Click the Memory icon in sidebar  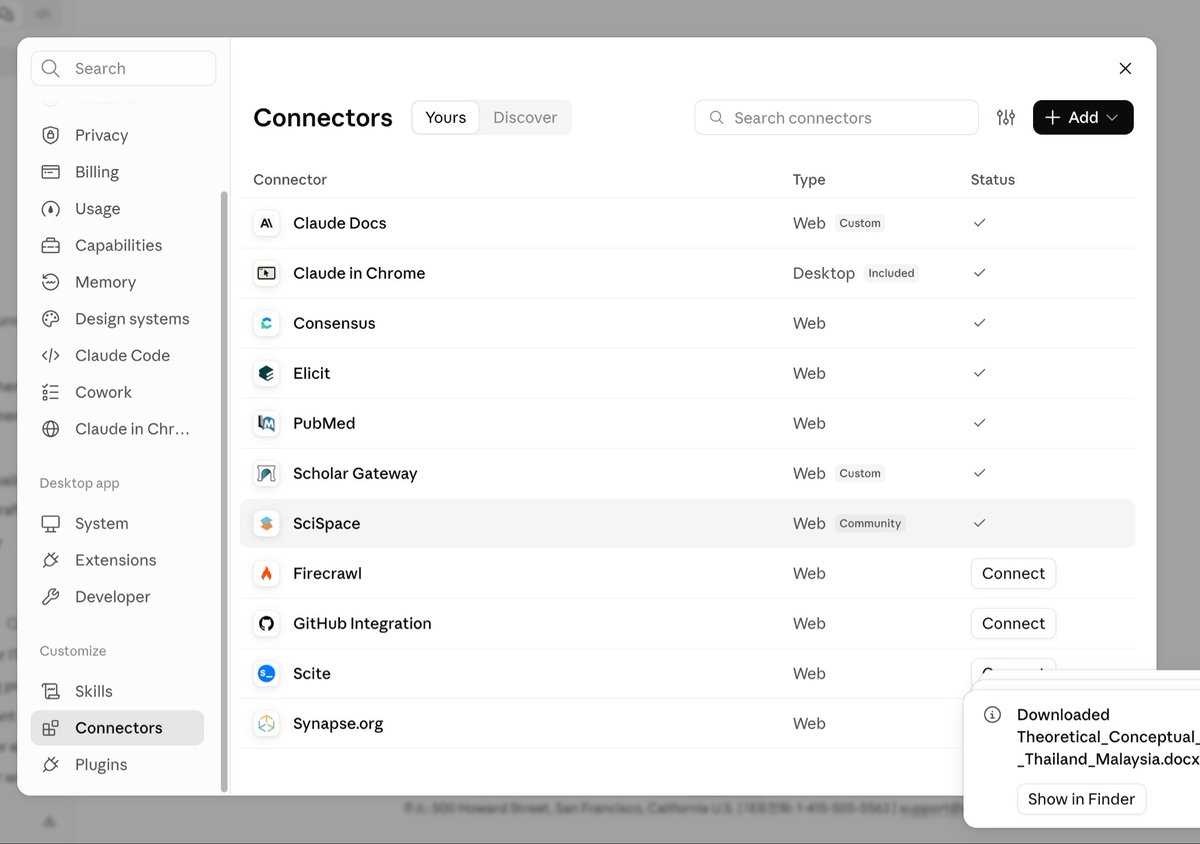[x=50, y=282]
